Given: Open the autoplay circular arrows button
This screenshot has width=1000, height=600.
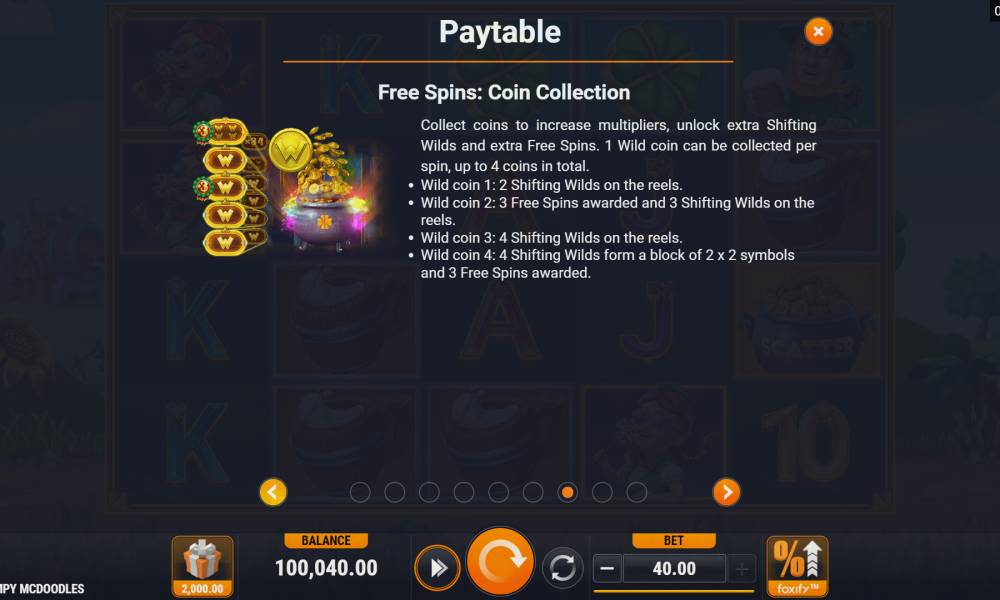Looking at the screenshot, I should point(562,567).
